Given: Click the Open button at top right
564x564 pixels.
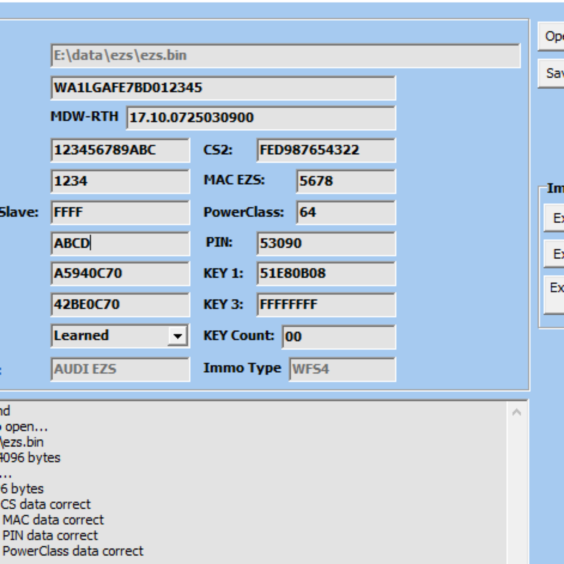Looking at the screenshot, I should coord(551,37).
